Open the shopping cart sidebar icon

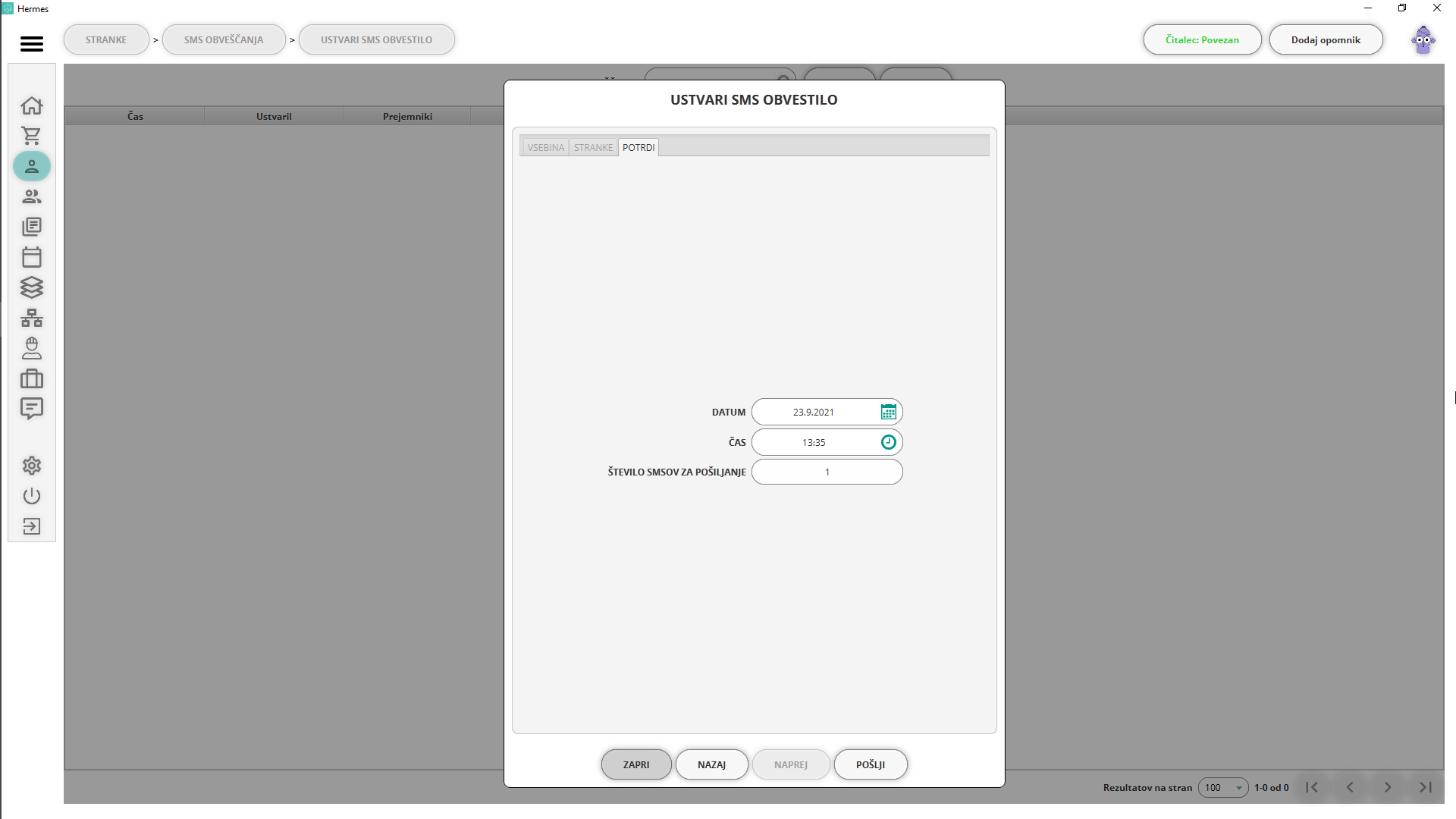click(32, 136)
